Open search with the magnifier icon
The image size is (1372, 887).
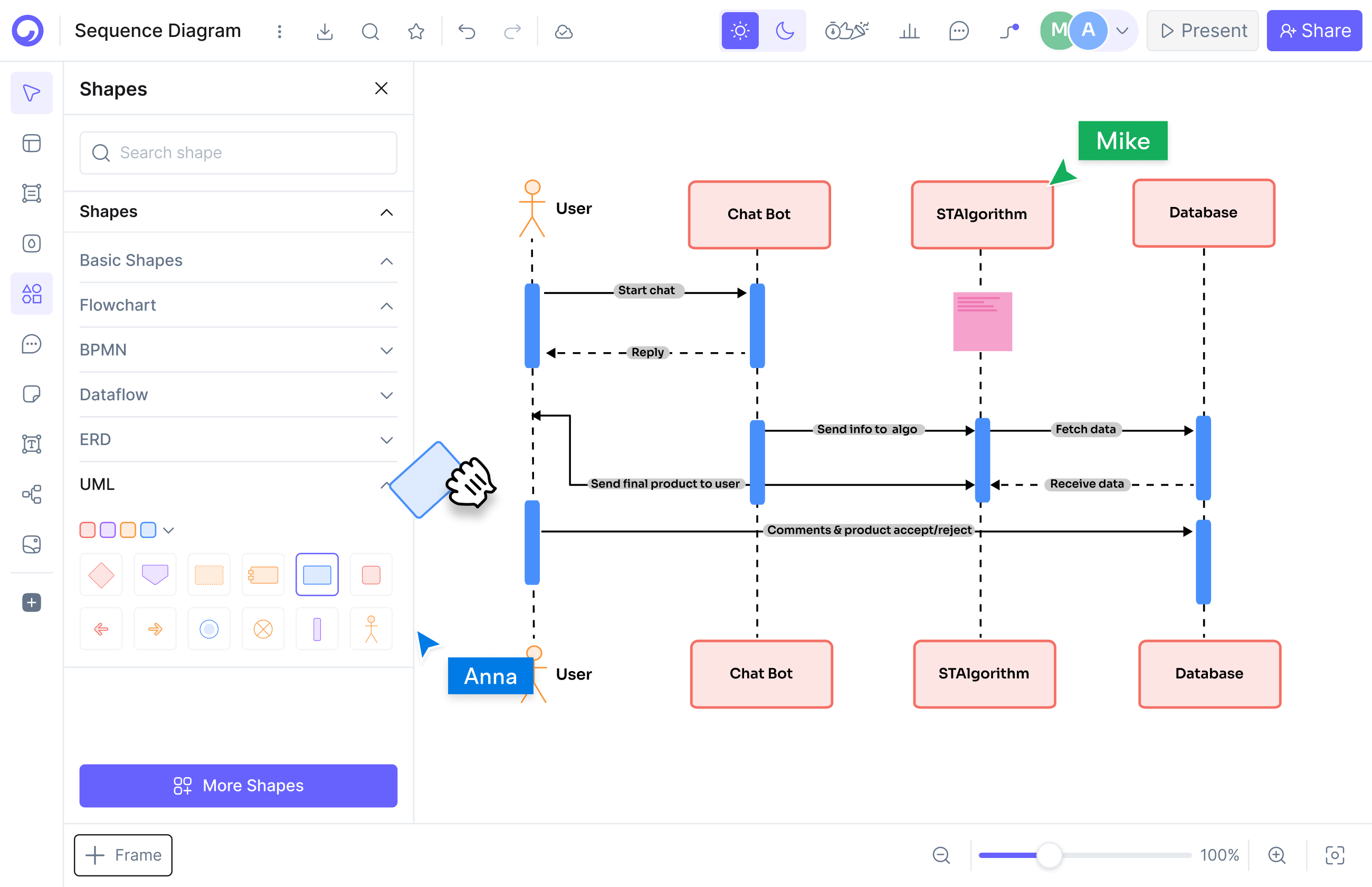tap(370, 31)
